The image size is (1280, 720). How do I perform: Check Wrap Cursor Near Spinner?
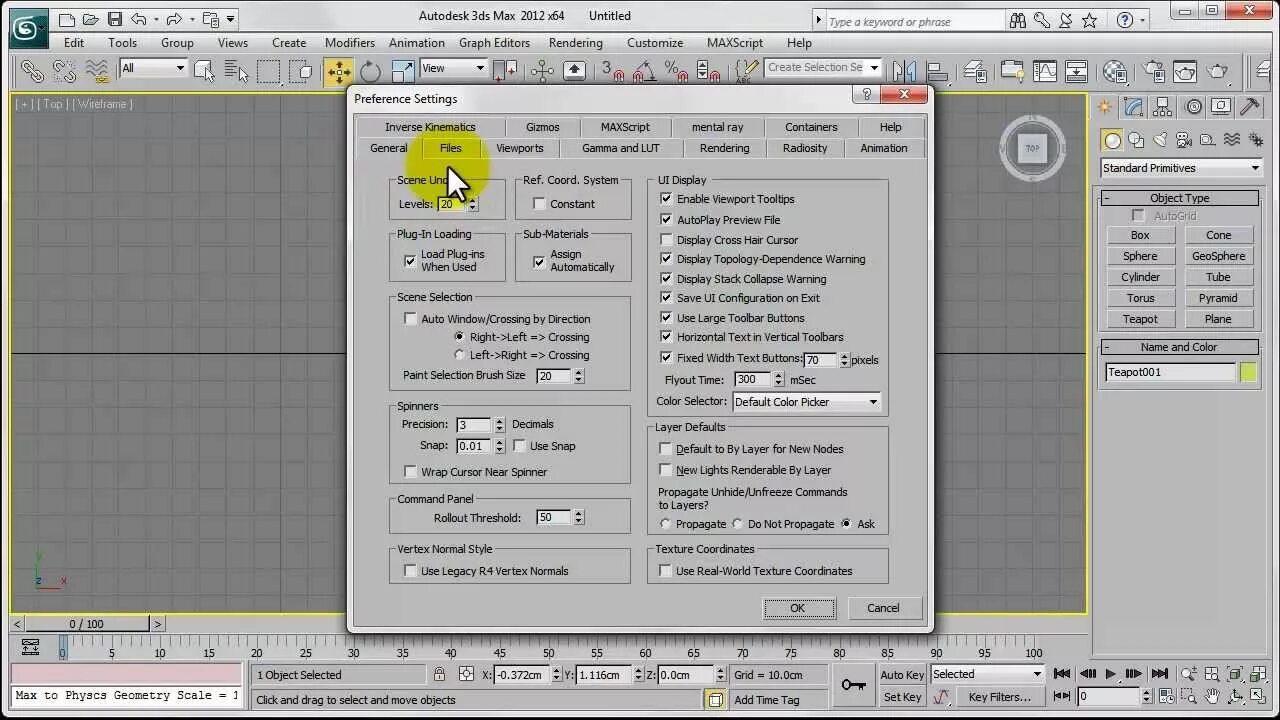click(410, 472)
